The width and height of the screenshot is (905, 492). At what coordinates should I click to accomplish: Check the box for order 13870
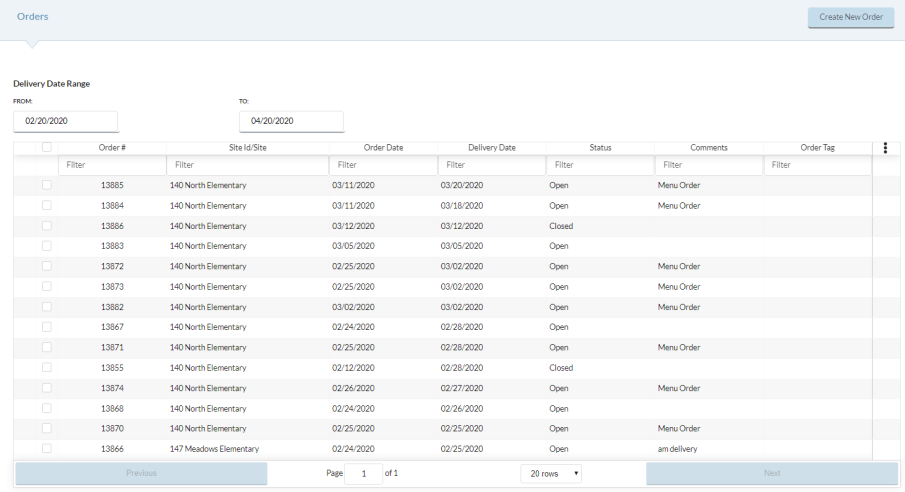[47, 428]
